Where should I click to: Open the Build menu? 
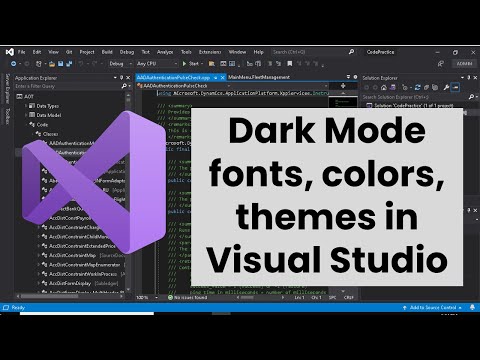pos(107,52)
